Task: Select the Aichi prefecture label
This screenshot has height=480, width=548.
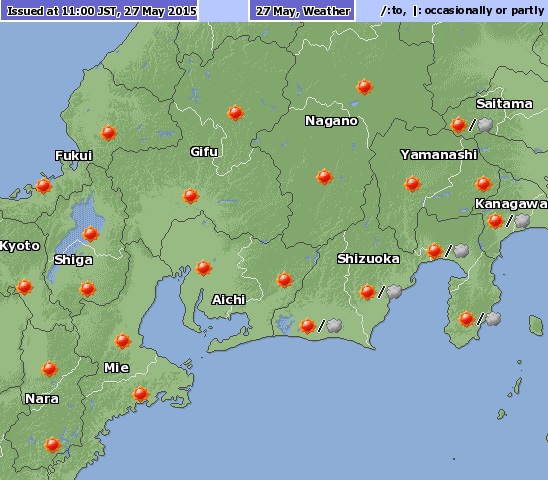Action: point(229,300)
